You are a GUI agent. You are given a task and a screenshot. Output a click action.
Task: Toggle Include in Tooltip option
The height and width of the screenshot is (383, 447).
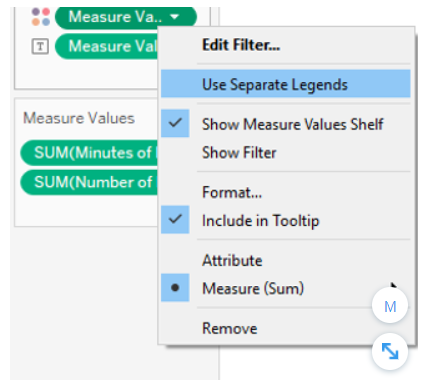pos(260,221)
